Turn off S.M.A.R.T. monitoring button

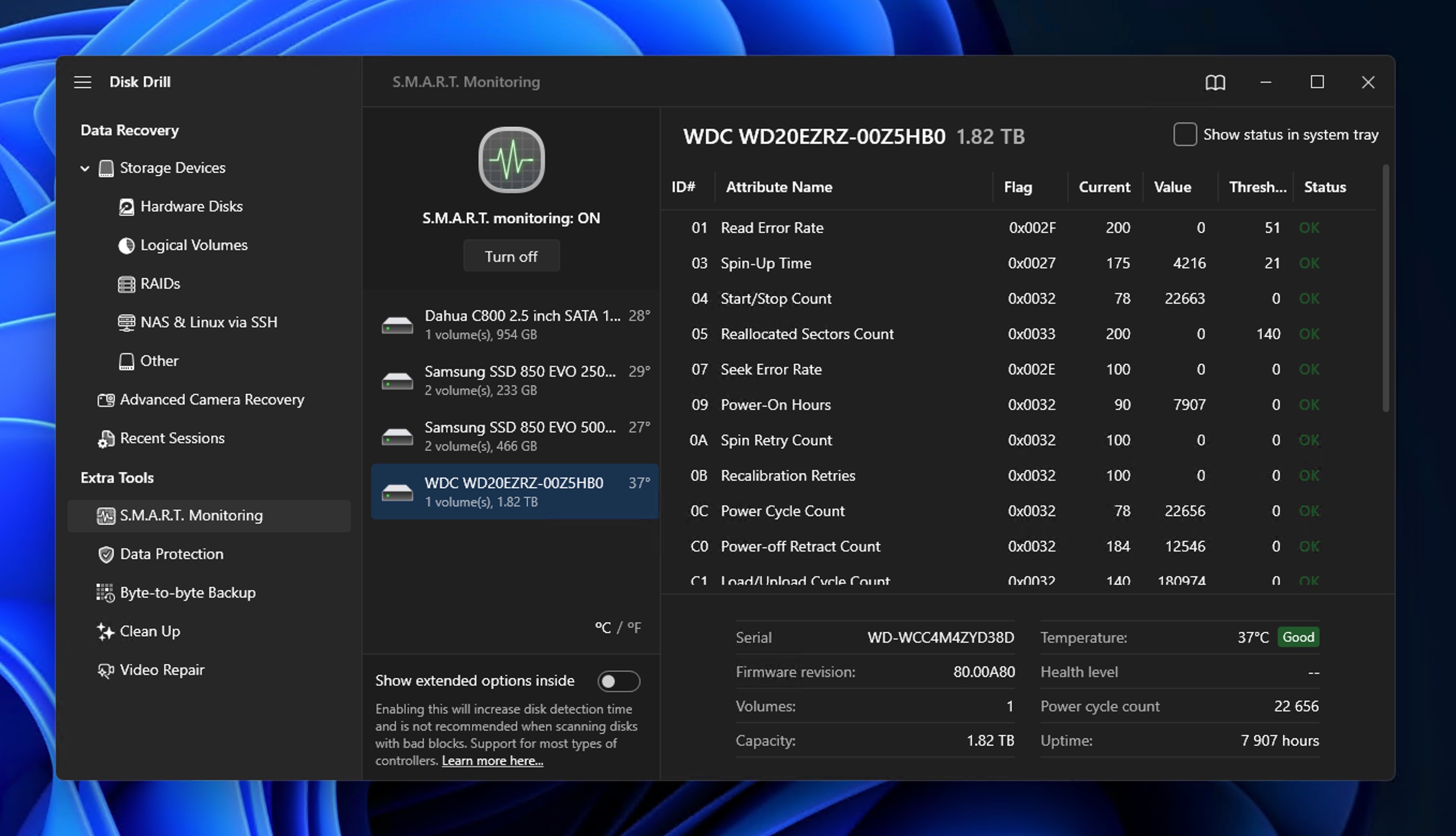[x=511, y=256]
